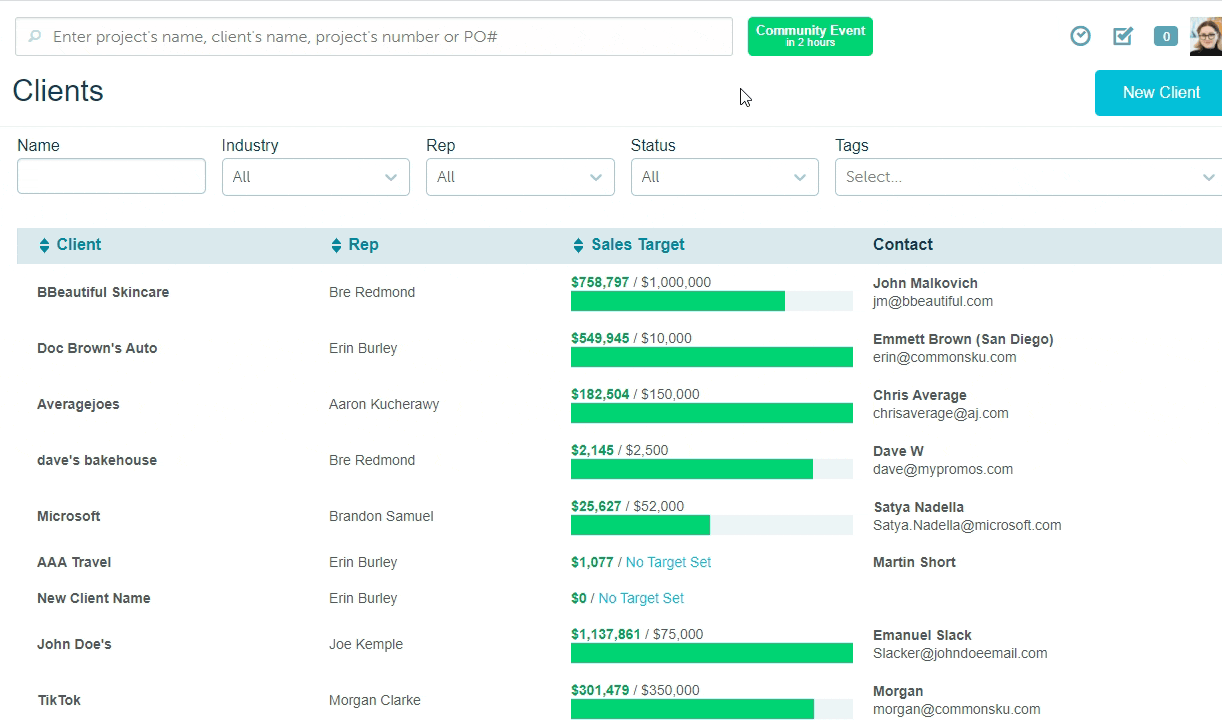Viewport: 1222px width, 723px height.
Task: Open the Industry filter dropdown
Action: (315, 176)
